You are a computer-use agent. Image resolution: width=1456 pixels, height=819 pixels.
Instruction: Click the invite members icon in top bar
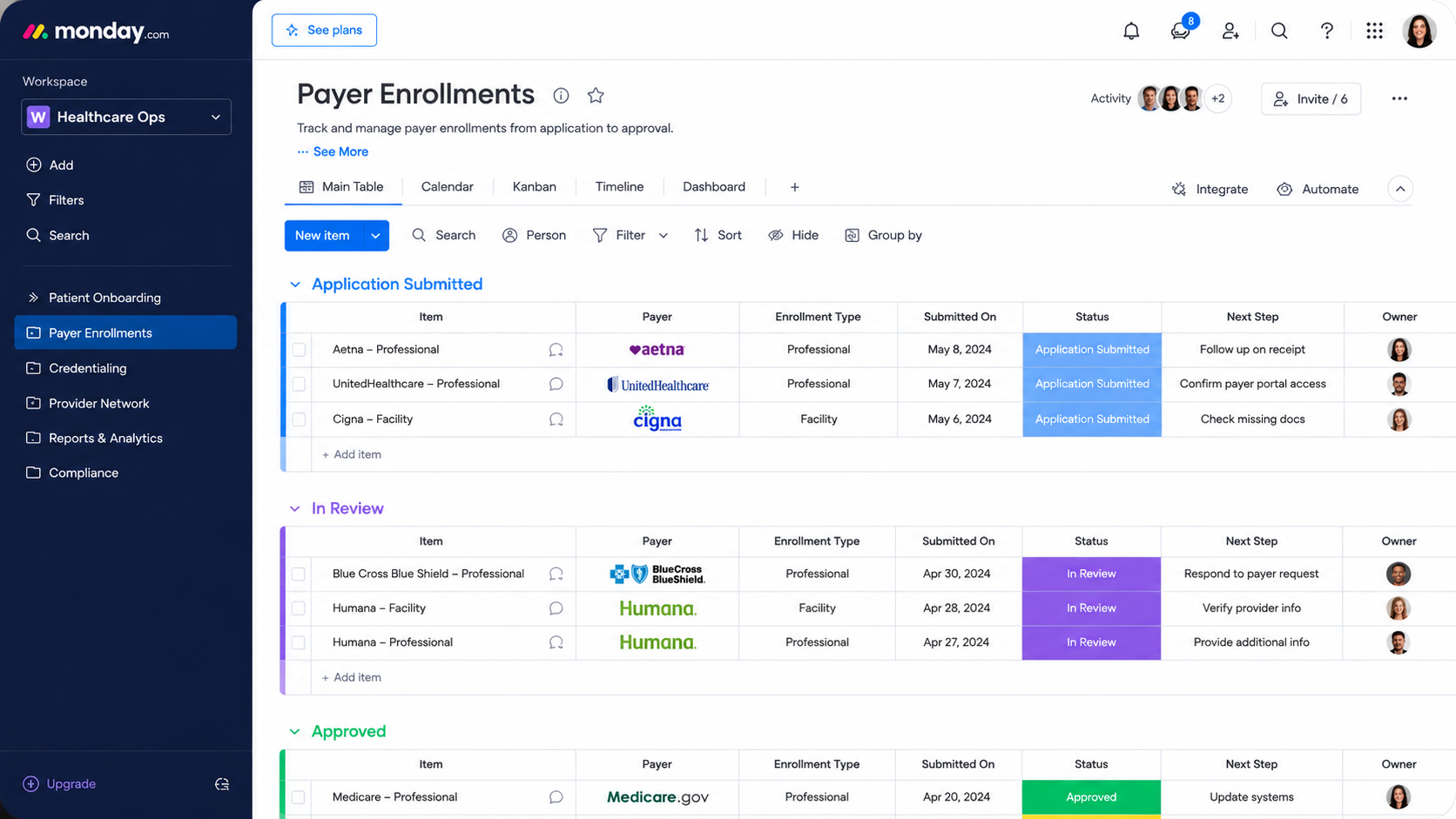(1230, 30)
